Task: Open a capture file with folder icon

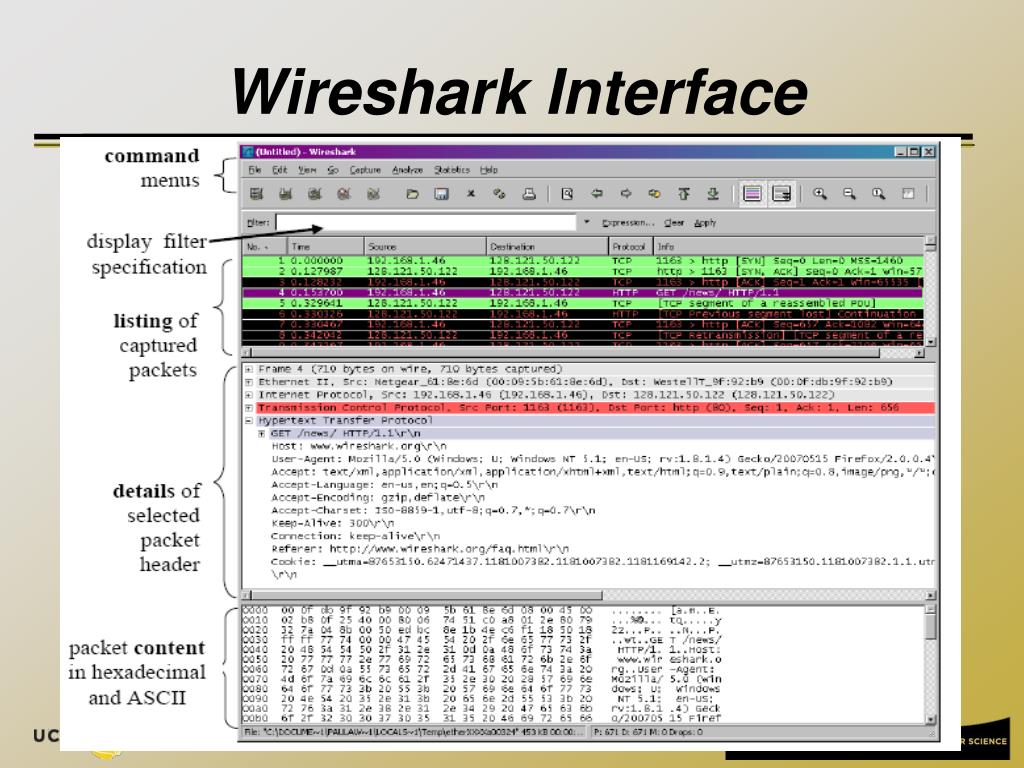Action: pyautogui.click(x=412, y=194)
